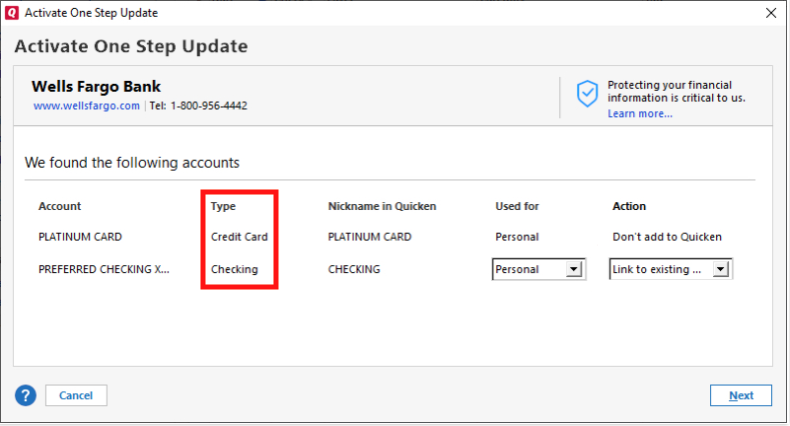Image resolution: width=790 pixels, height=426 pixels.
Task: Click the Quicken logo in title bar
Action: pos(12,13)
